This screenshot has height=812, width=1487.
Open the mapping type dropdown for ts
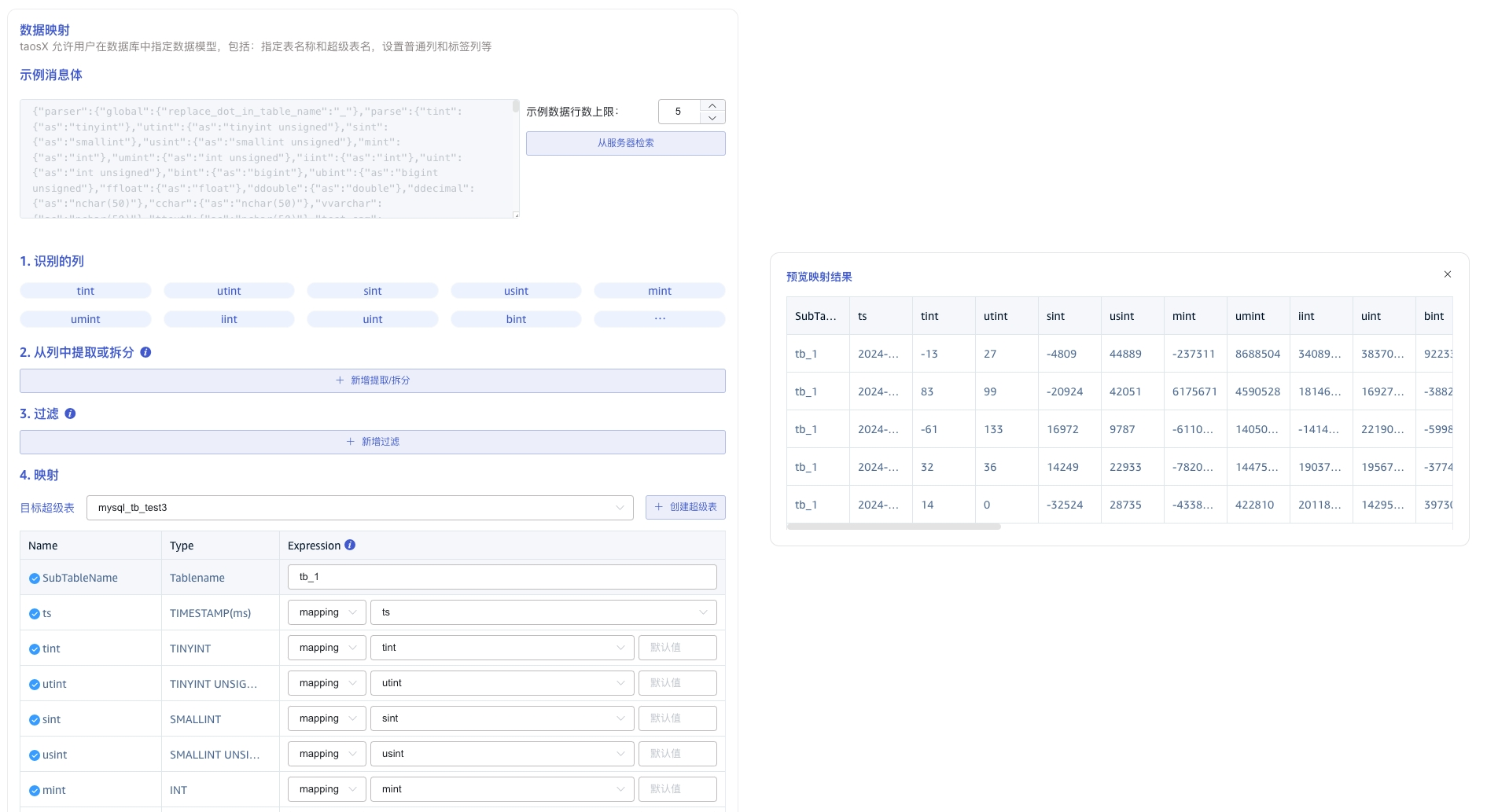click(326, 612)
